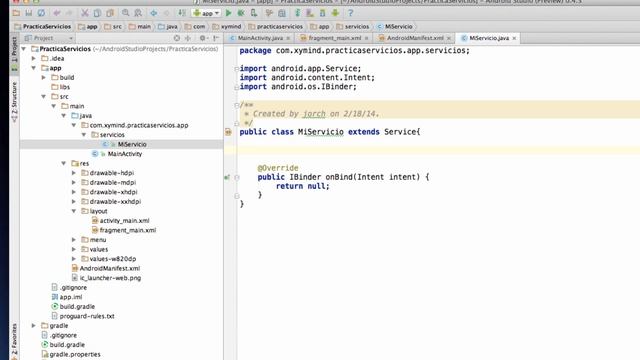Expand the menu folder arrow
Screen dimensions: 640x360
(x=74, y=240)
